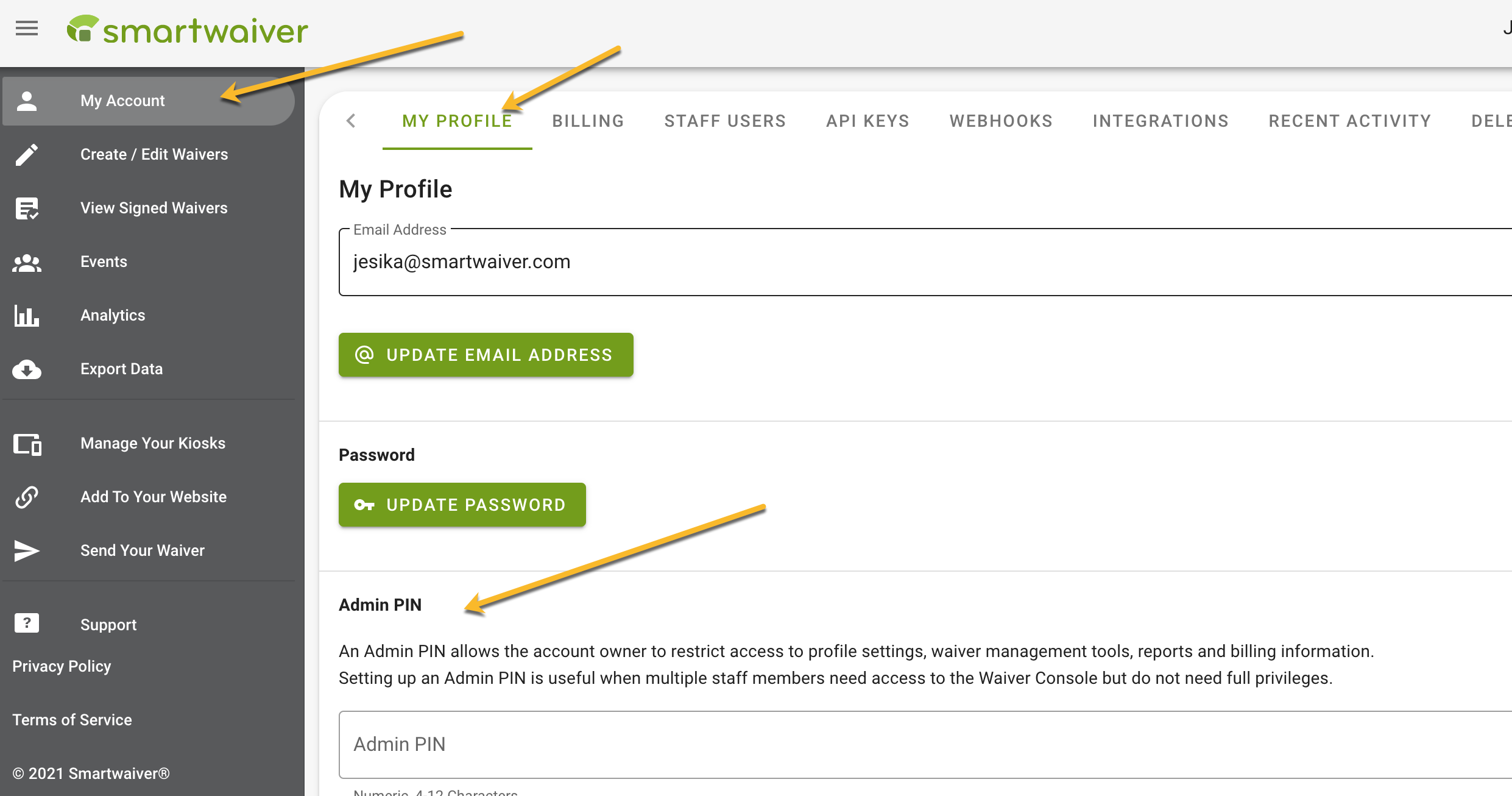Image resolution: width=1512 pixels, height=796 pixels.
Task: Click the Send Your Waiver icon
Action: click(26, 550)
